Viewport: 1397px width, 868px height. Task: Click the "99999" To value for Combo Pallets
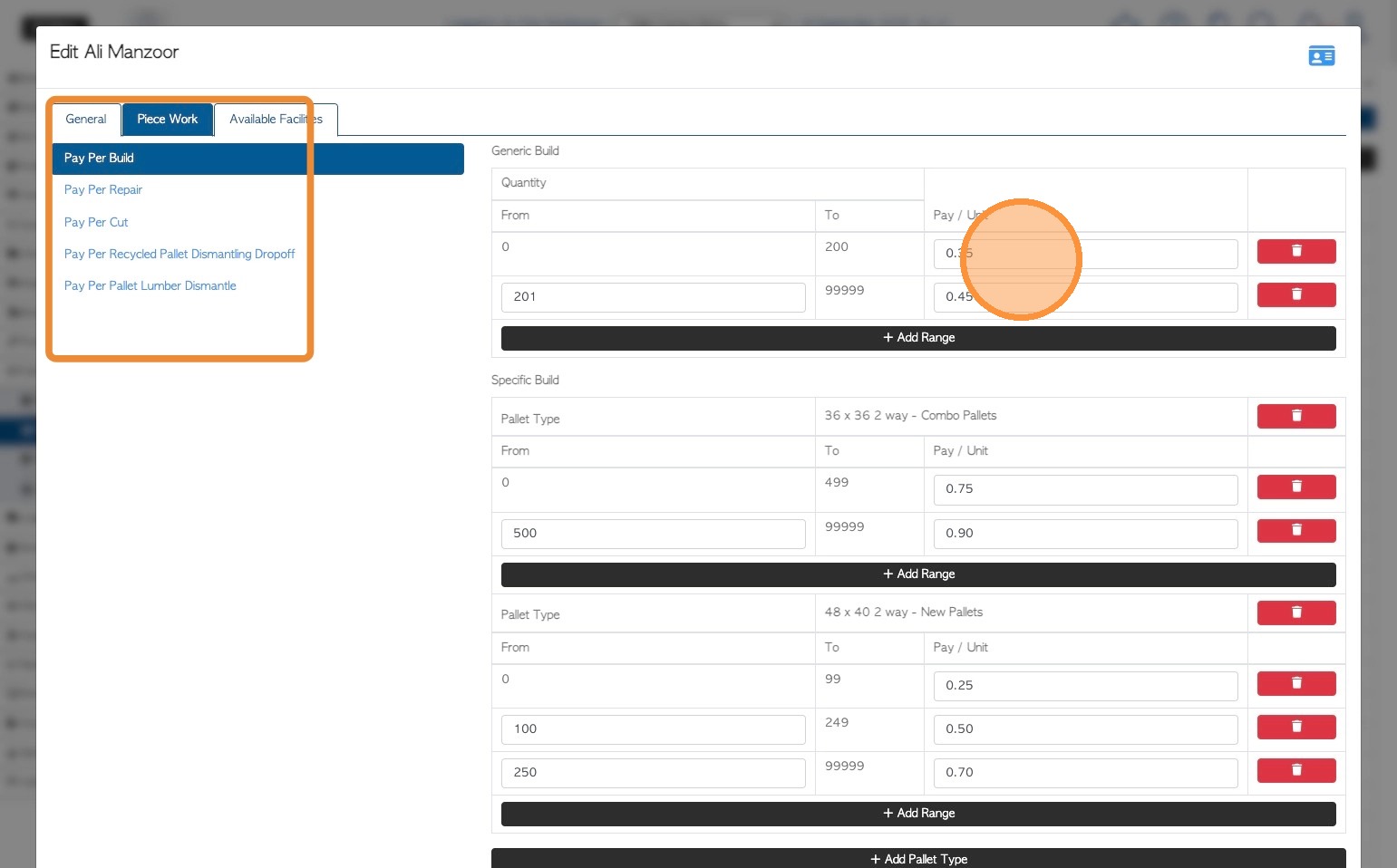845,527
